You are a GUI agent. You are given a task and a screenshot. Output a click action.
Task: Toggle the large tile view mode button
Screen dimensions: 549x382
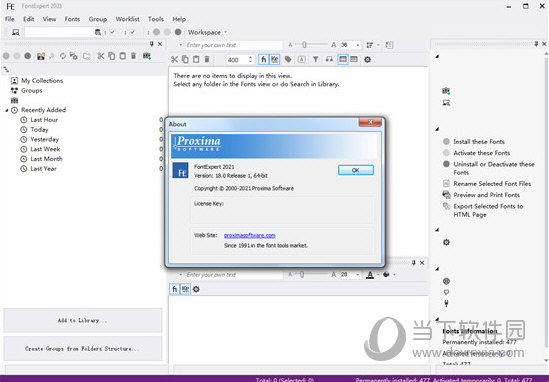(x=343, y=60)
